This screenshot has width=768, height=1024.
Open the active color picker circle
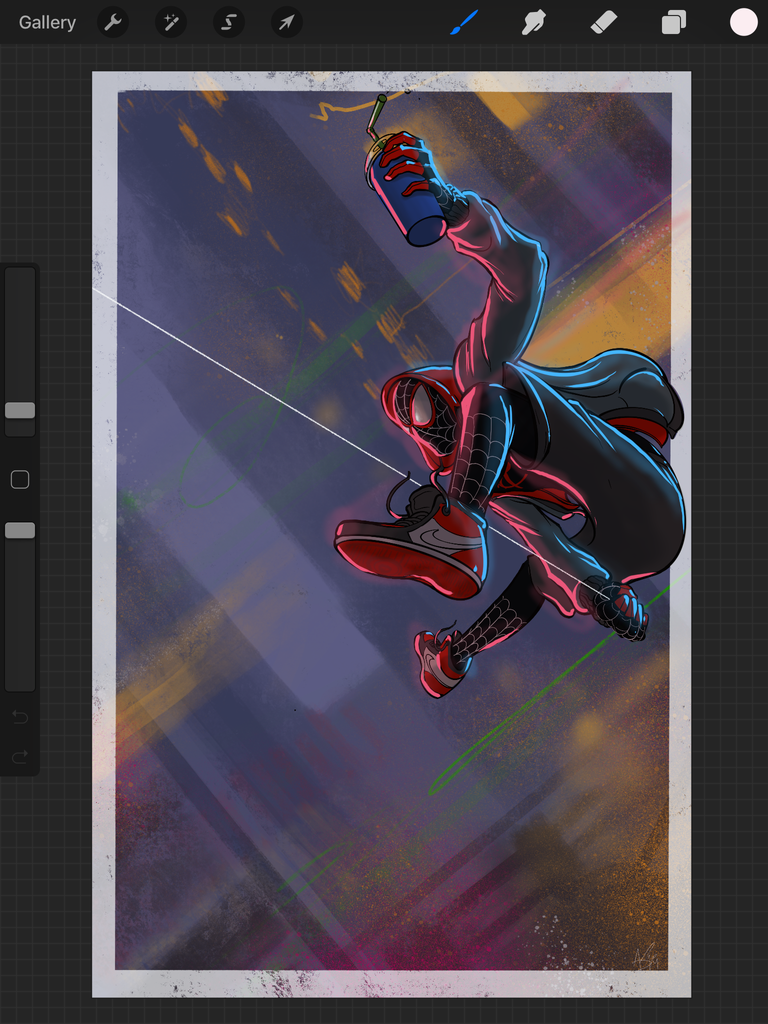(743, 22)
